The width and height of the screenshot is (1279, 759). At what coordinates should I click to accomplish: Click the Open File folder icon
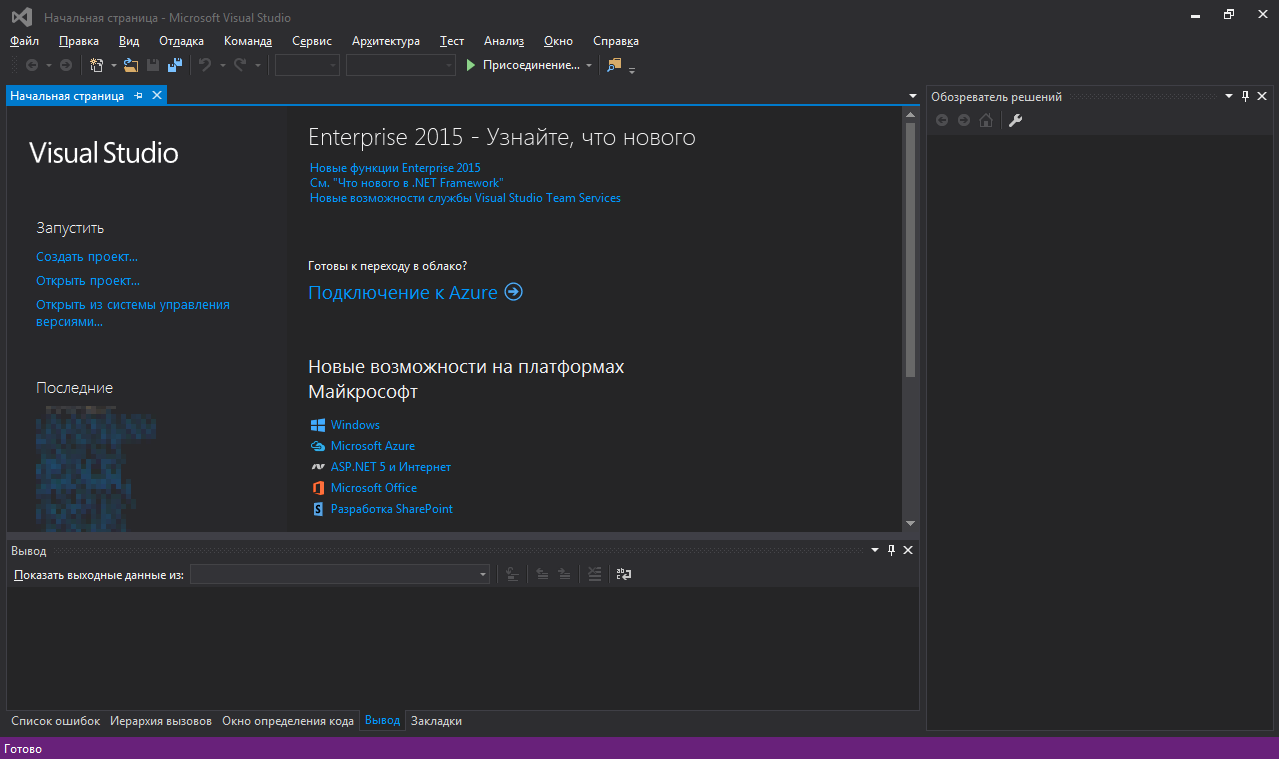(x=130, y=65)
